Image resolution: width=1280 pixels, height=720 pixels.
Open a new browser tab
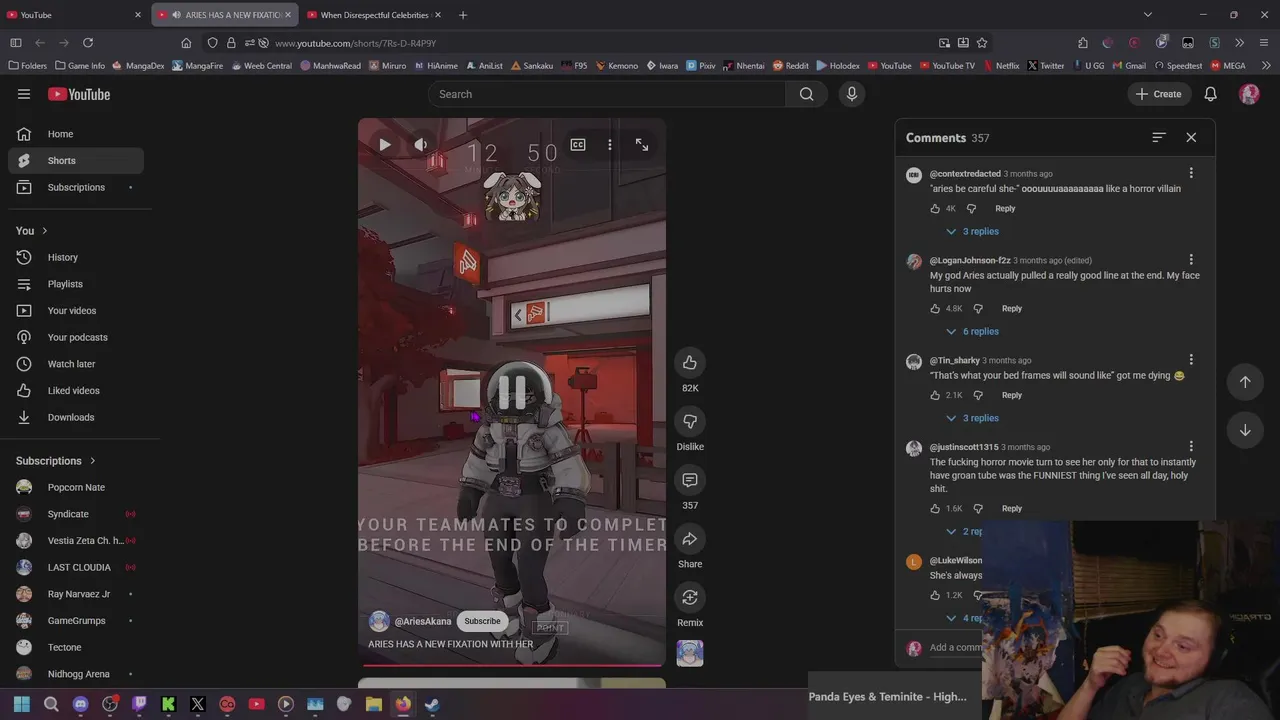(x=463, y=15)
